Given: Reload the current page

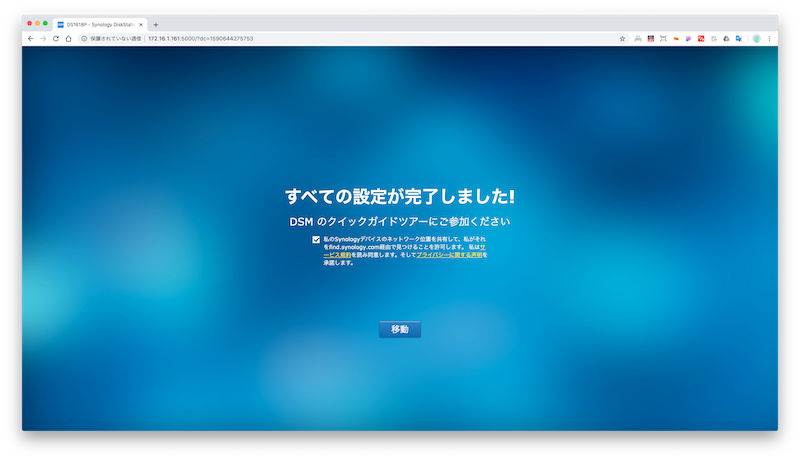Looking at the screenshot, I should pyautogui.click(x=56, y=39).
